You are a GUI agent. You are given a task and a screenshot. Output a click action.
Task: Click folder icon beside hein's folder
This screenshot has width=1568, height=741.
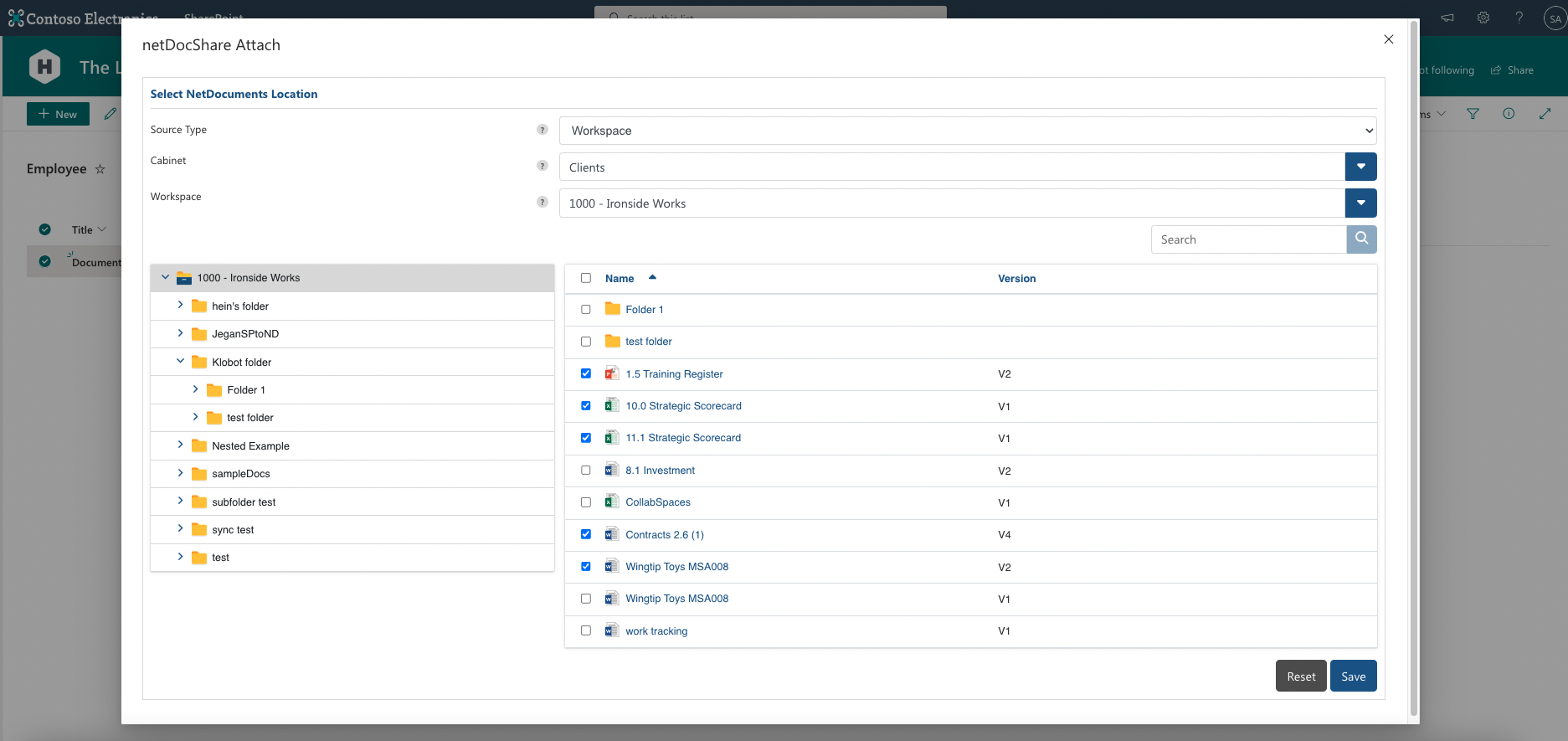point(199,306)
